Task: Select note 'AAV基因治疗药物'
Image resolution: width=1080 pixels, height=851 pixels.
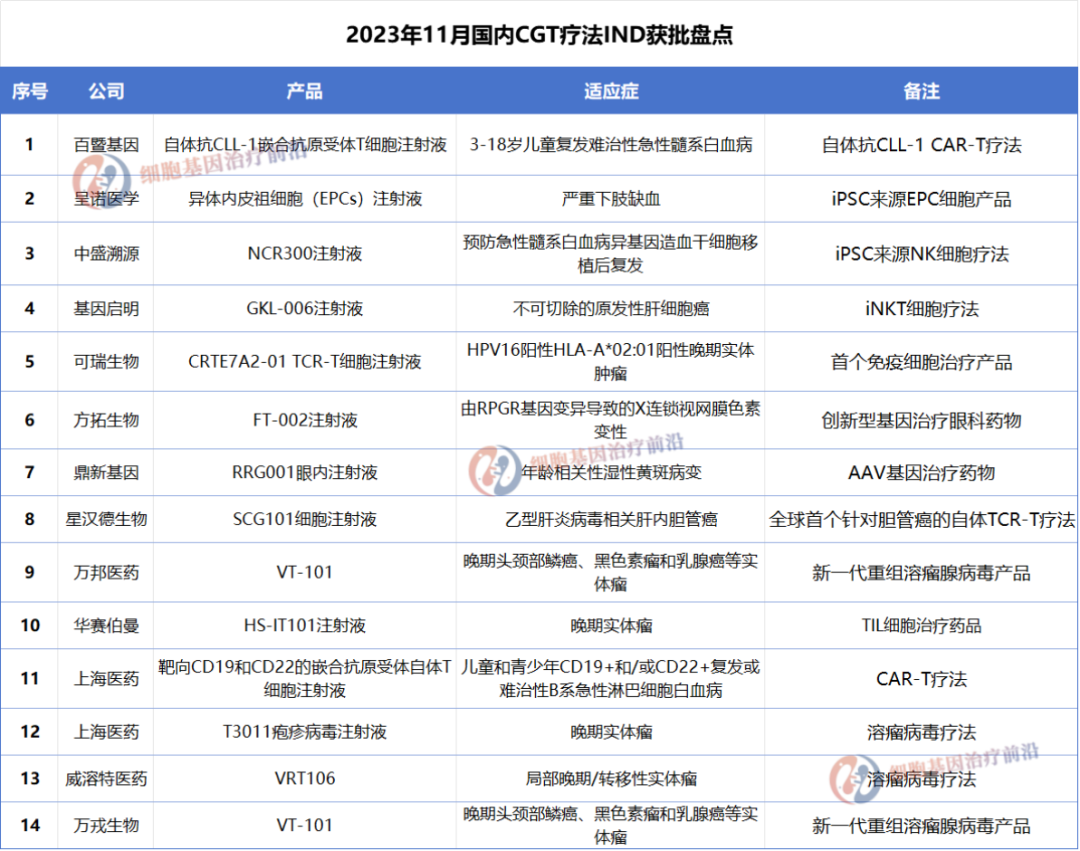Action: (x=922, y=472)
